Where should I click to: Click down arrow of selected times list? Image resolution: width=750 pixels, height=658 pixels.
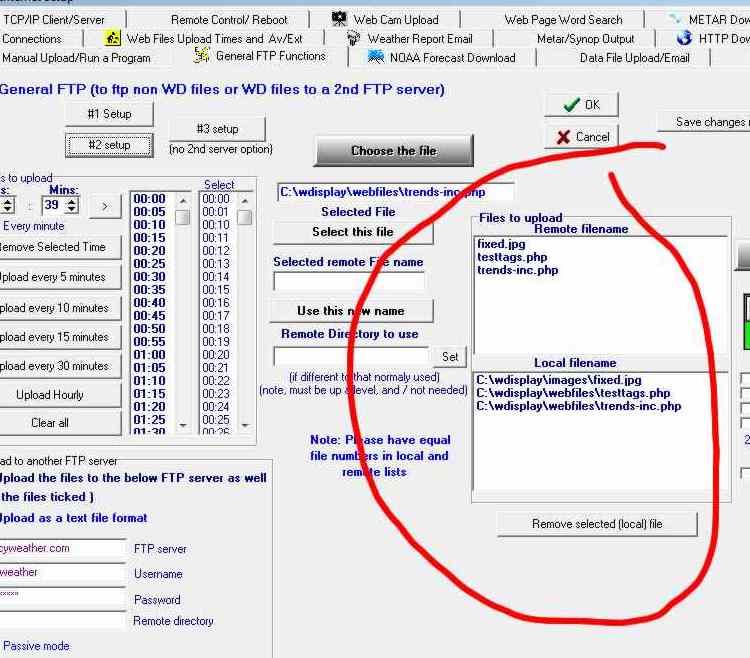click(x=183, y=425)
